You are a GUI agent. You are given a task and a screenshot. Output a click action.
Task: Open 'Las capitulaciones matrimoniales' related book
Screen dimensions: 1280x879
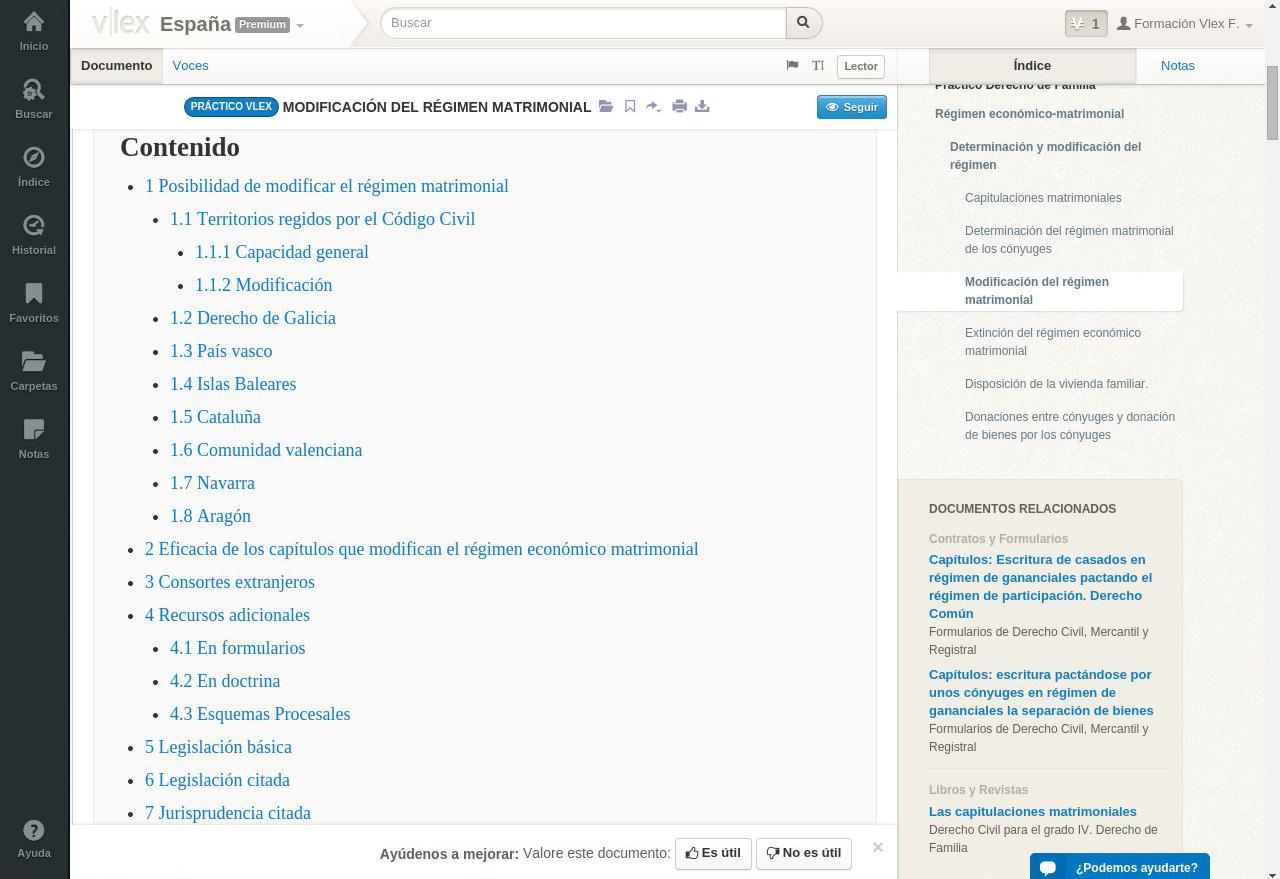(x=1033, y=811)
